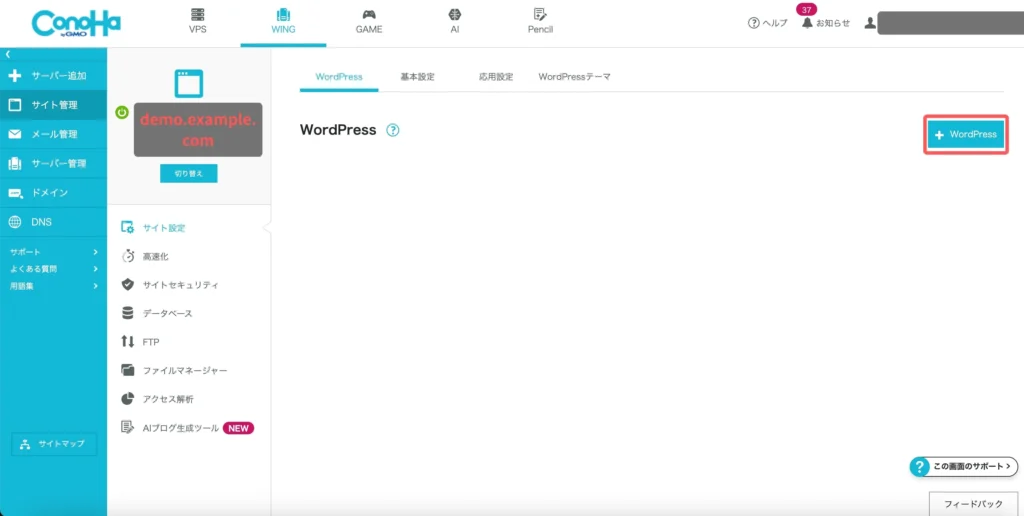Image resolution: width=1024 pixels, height=516 pixels.
Task: Select the Pencil service icon
Action: point(540,14)
